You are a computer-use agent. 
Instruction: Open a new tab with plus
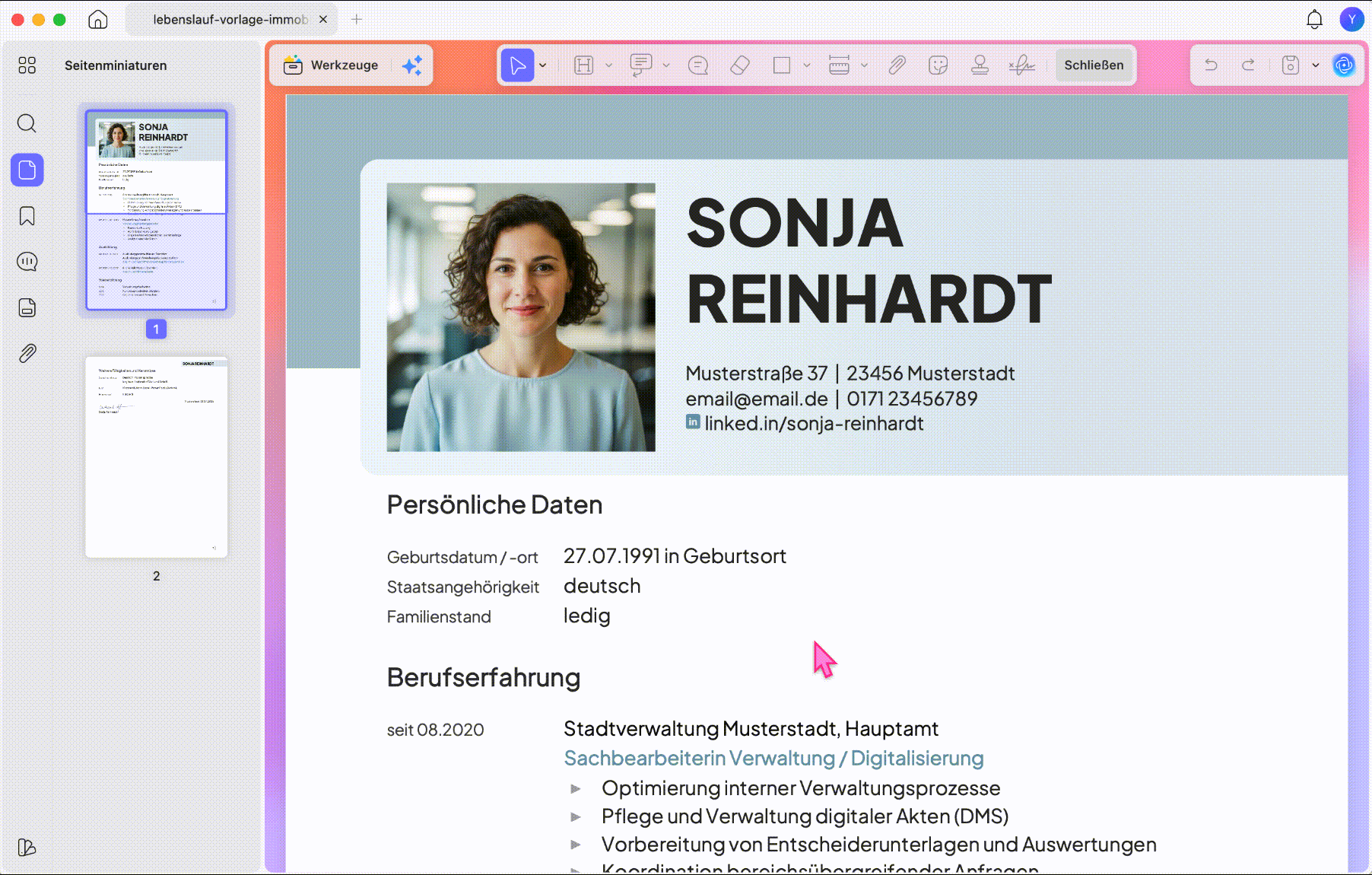pos(357,20)
